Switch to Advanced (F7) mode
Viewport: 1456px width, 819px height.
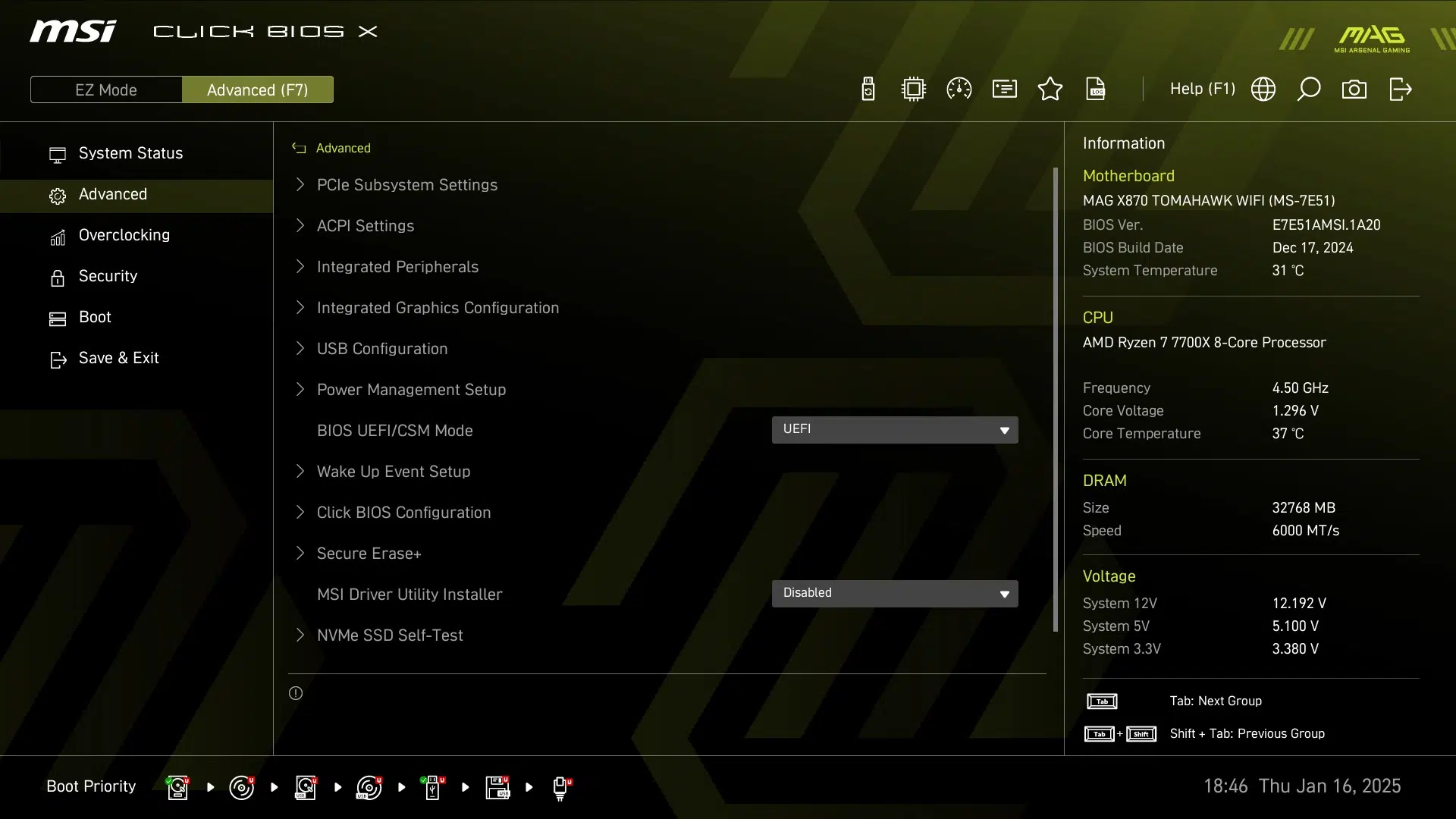click(x=258, y=89)
